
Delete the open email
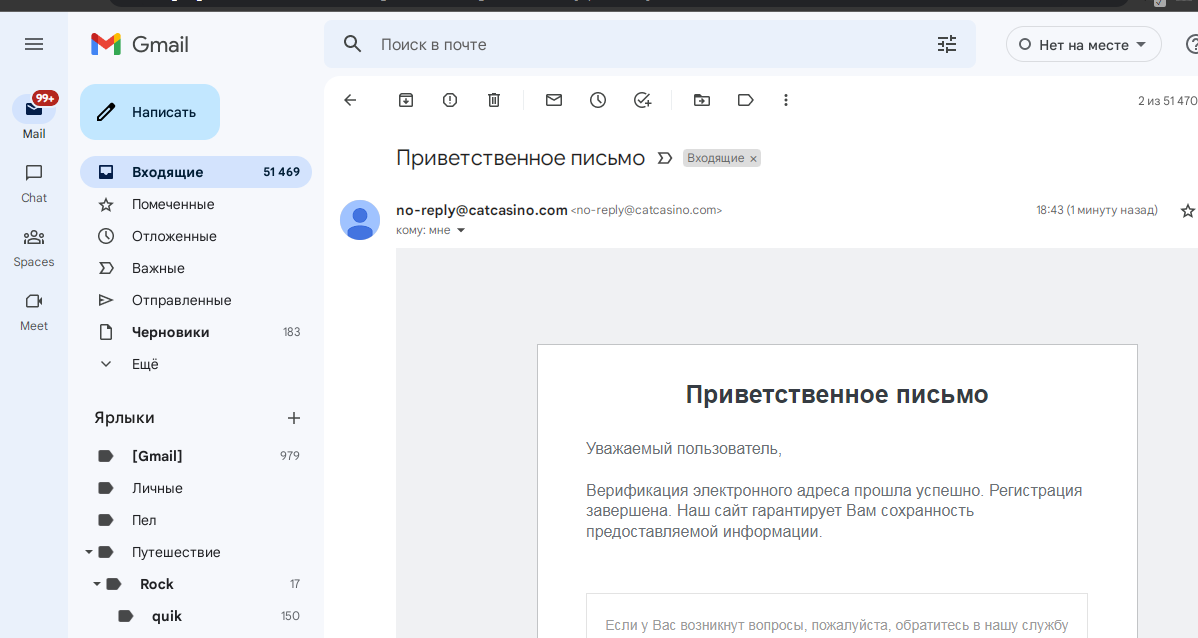493,100
